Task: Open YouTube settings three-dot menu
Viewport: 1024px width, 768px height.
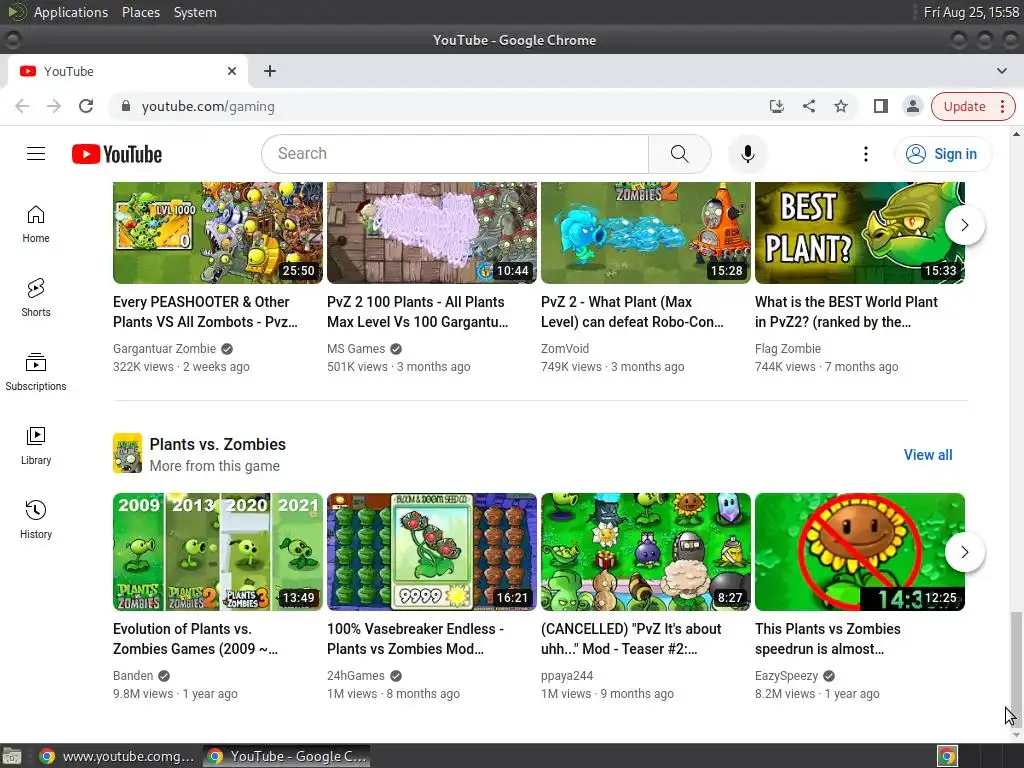Action: point(866,154)
